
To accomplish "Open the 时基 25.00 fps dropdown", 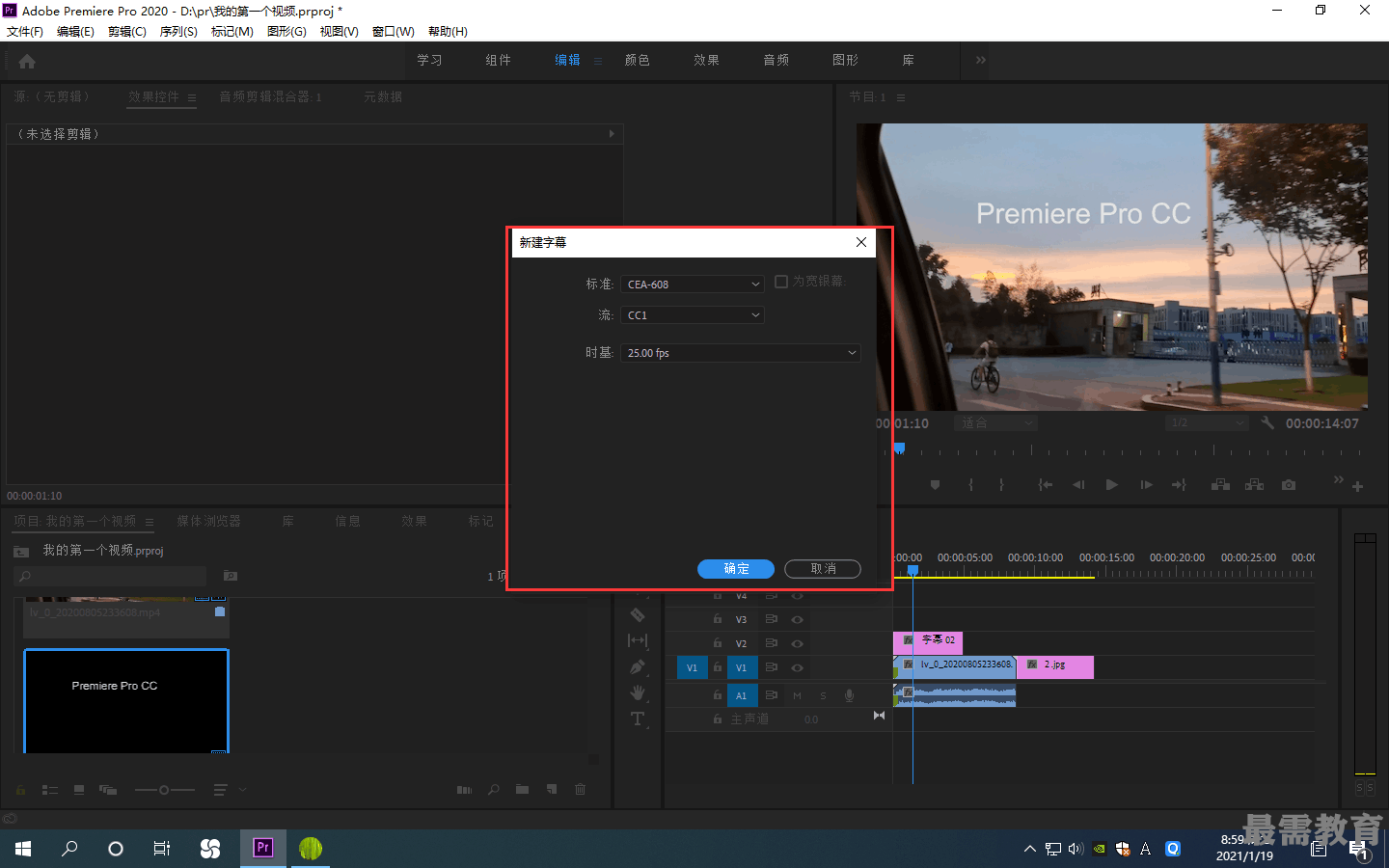I will 741,353.
